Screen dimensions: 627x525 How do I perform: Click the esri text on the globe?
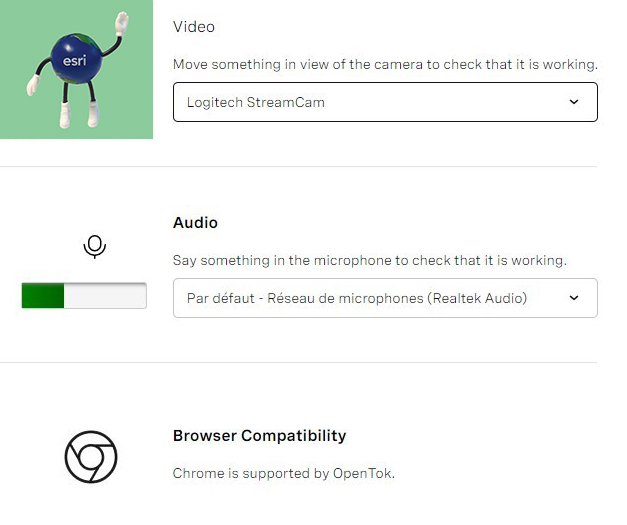point(76,59)
